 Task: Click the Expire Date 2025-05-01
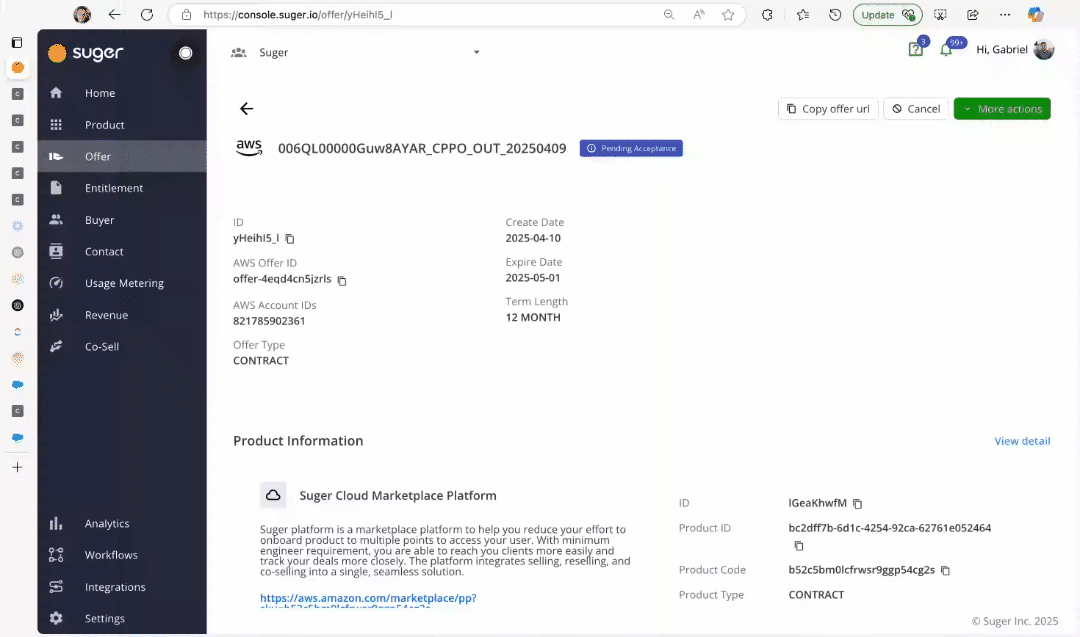pos(533,278)
